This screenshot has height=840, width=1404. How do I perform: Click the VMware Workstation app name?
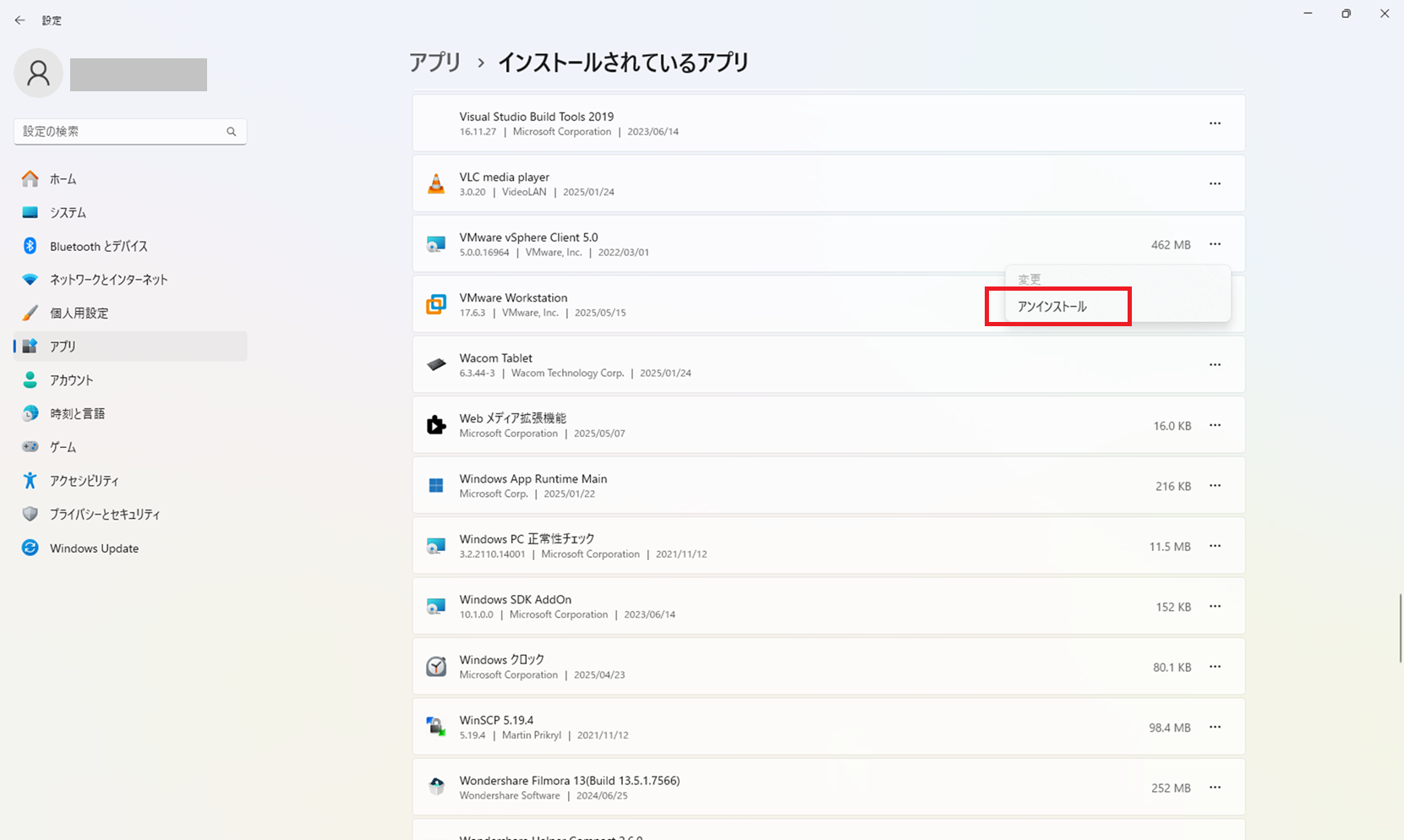click(x=514, y=298)
